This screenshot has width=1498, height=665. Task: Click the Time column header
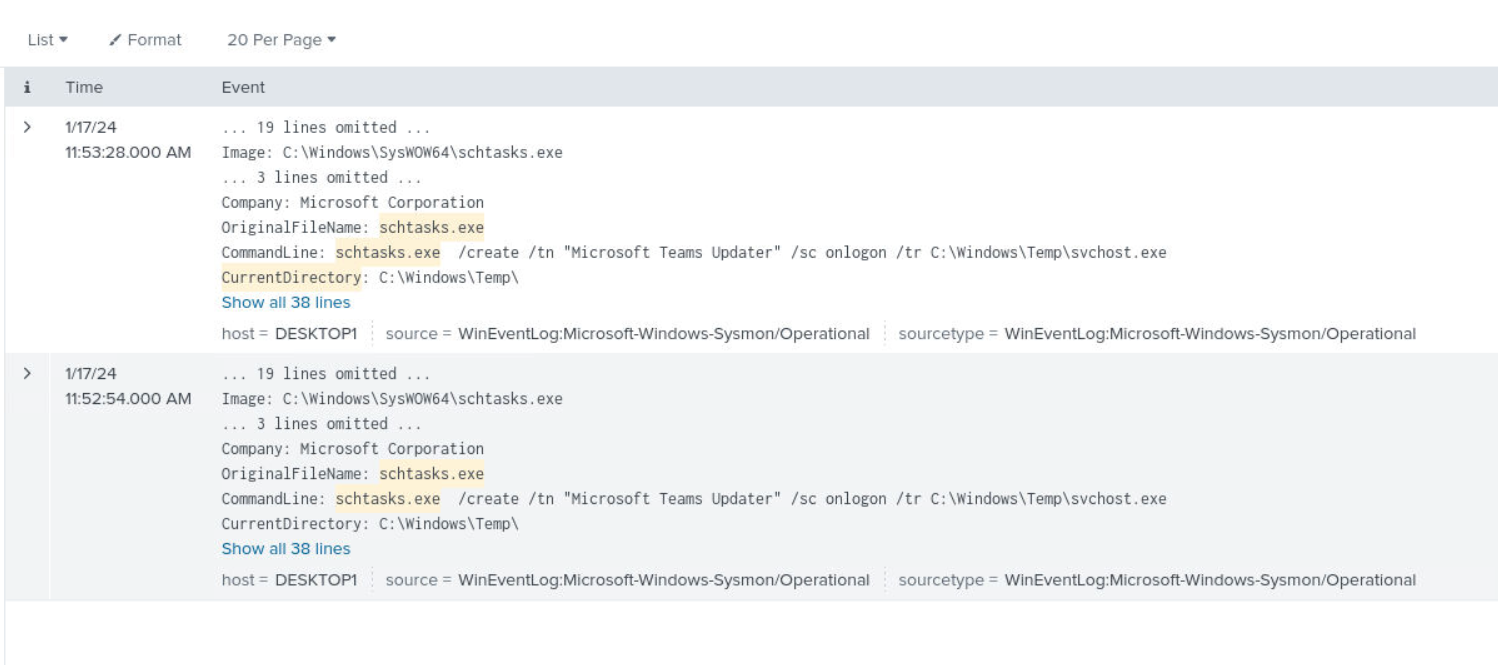(x=84, y=87)
